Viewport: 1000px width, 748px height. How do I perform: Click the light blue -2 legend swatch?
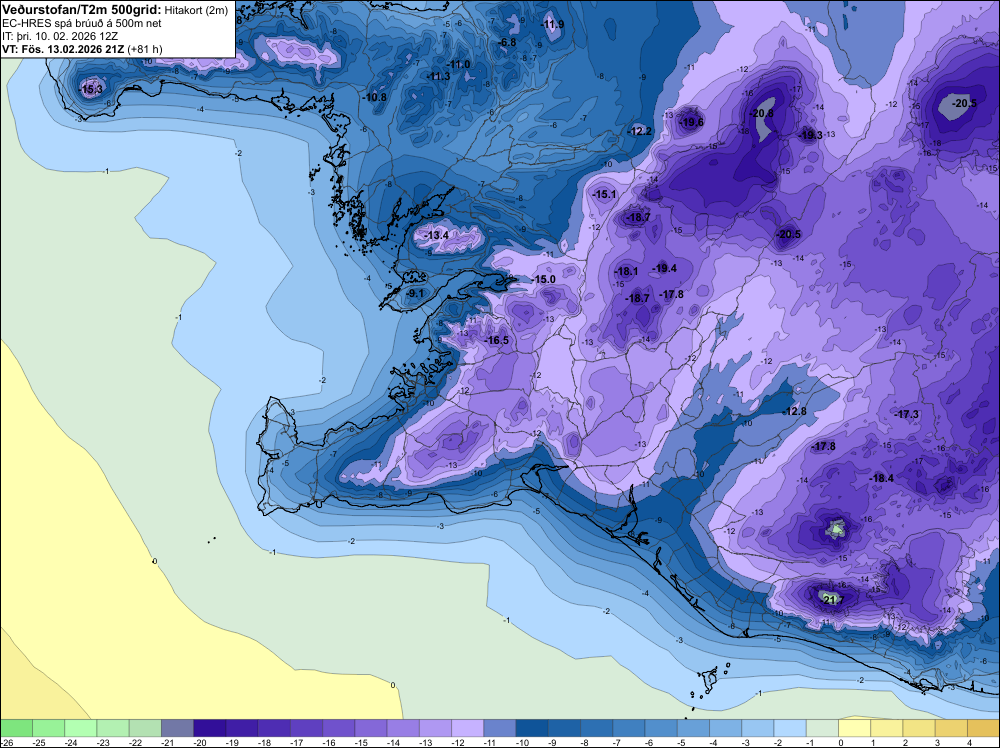790,728
